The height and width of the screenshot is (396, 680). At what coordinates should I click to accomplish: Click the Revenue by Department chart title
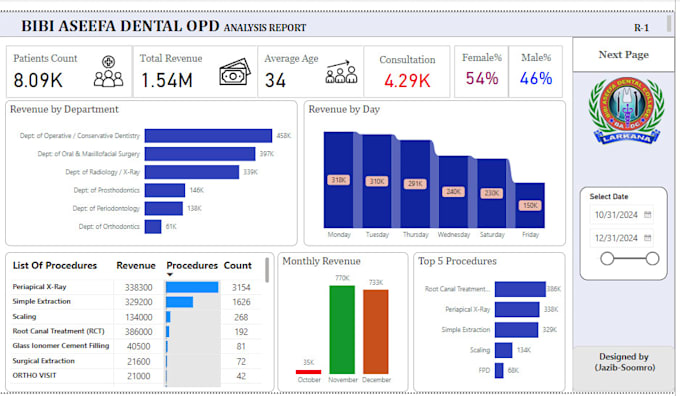[x=64, y=109]
